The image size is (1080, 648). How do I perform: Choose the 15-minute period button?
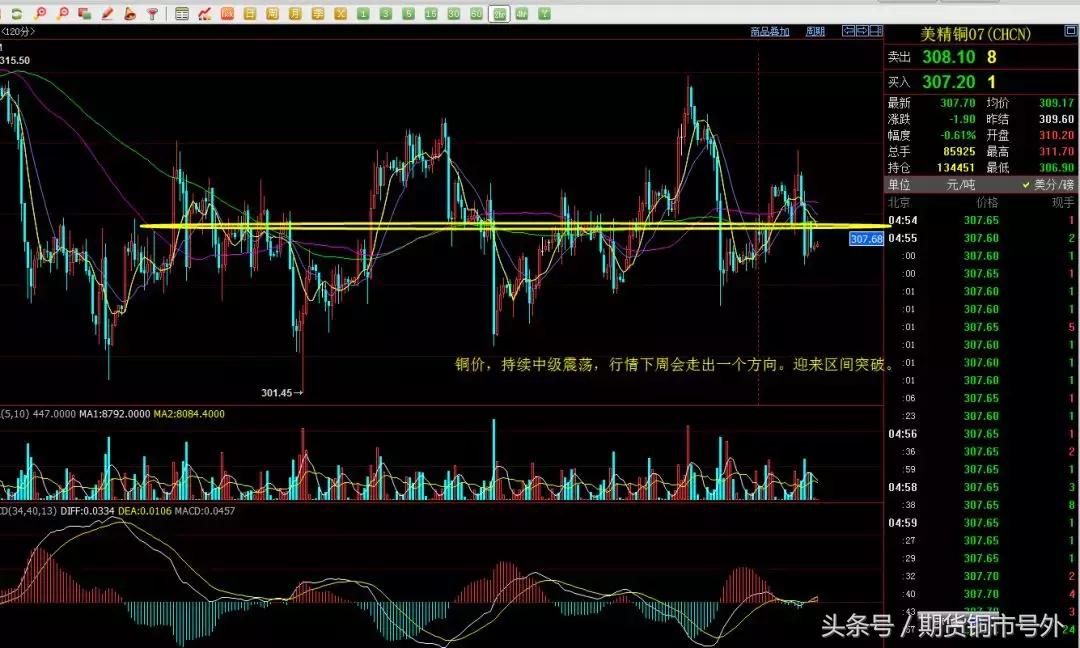[431, 14]
